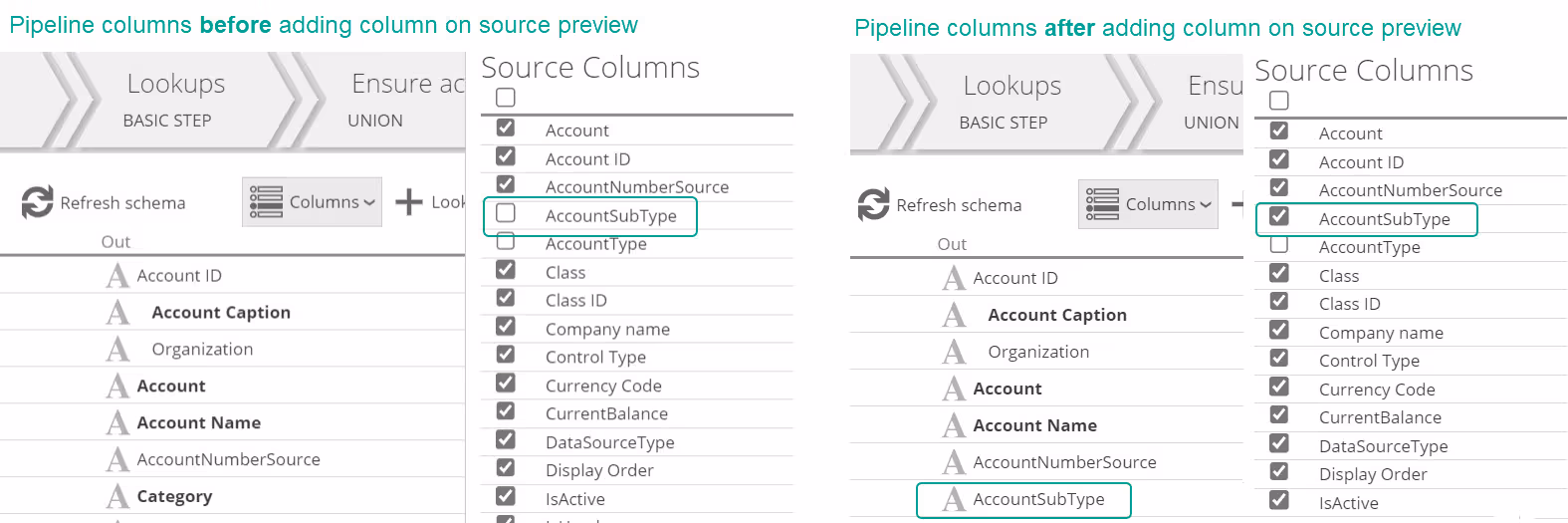Click text-type icon beside Account ID in before panel
Screen dimensions: 1568x523
117,275
